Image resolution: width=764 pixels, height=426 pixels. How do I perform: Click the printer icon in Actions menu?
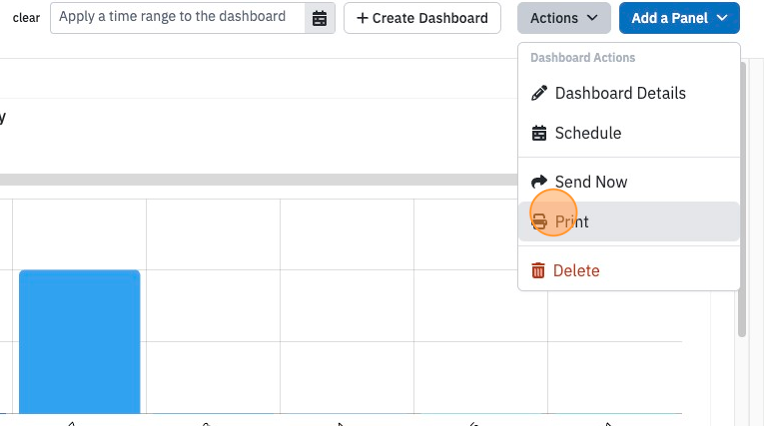coord(539,222)
